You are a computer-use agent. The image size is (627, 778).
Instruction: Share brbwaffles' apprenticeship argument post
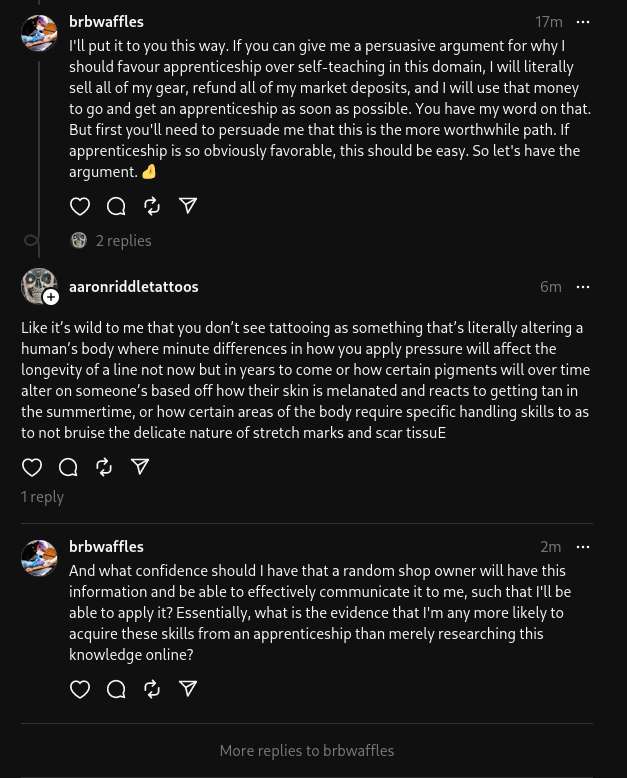[188, 206]
